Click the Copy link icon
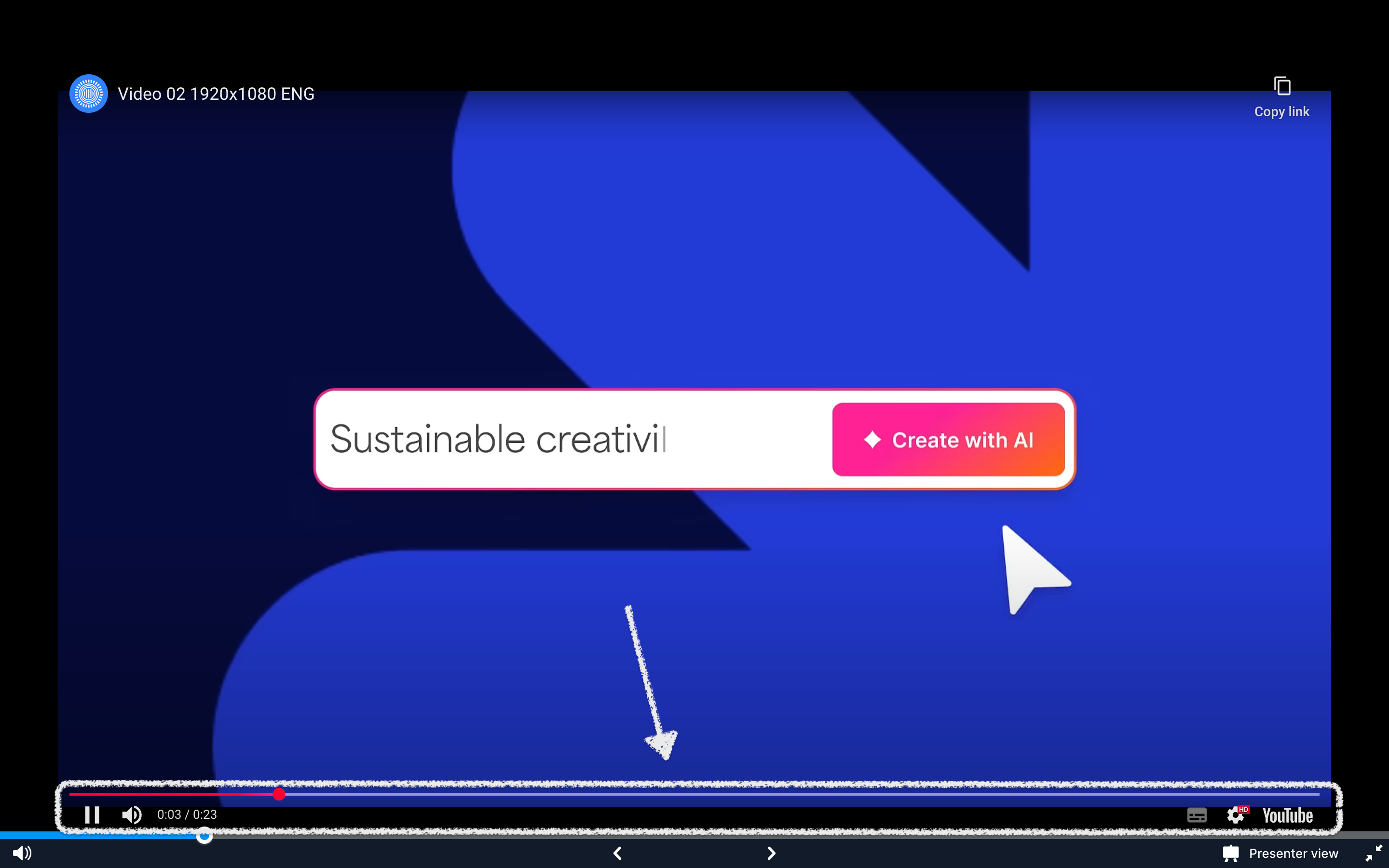Image resolution: width=1389 pixels, height=868 pixels. coord(1282,86)
